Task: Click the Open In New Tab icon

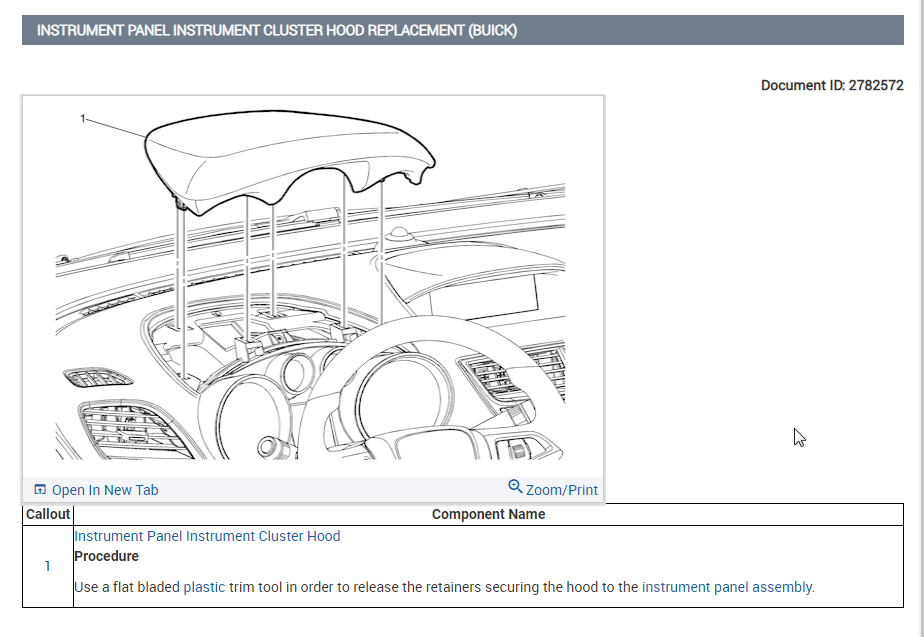Action: (40, 490)
